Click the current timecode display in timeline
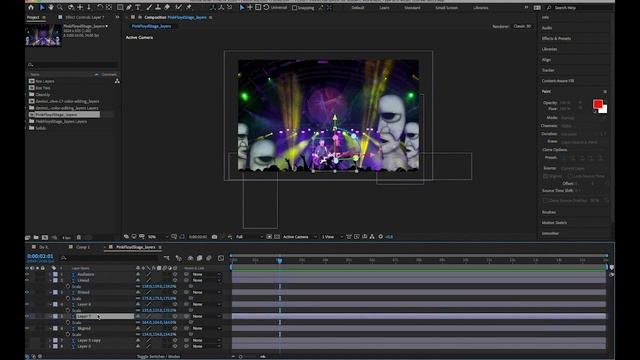 (40, 256)
